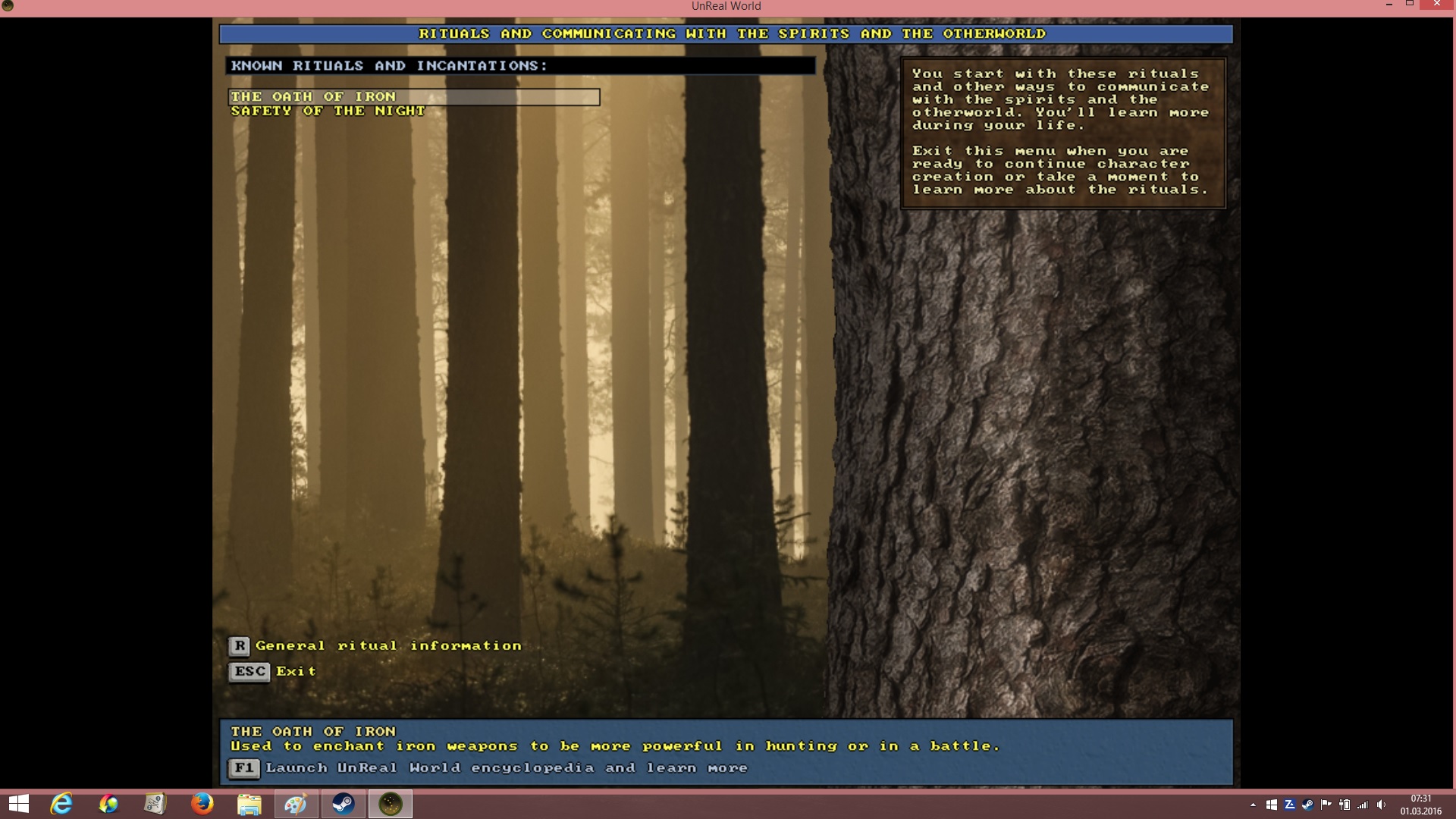Click the R key button for ritual info

[x=239, y=646]
